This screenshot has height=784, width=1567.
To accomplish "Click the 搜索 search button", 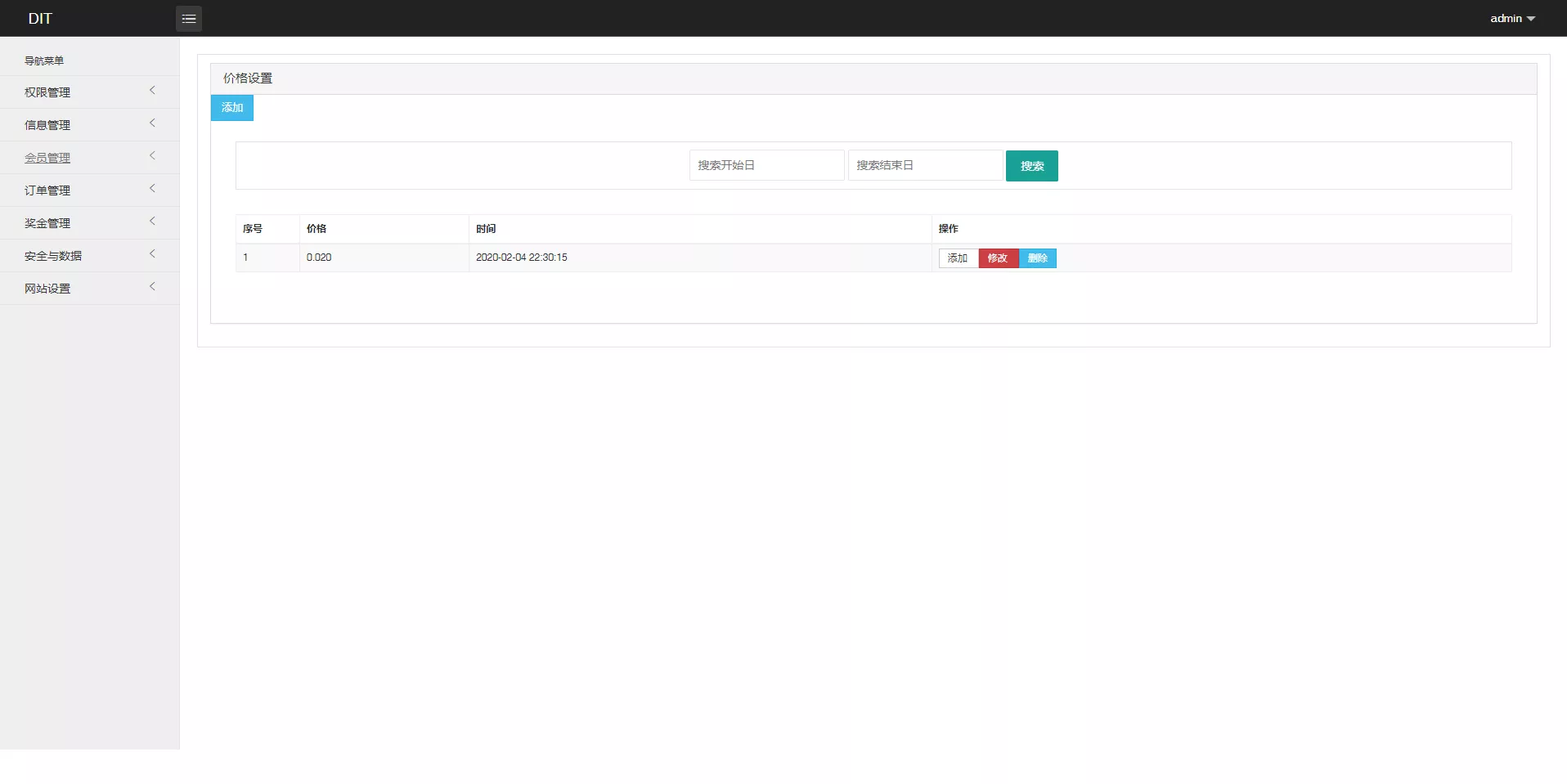I will [x=1031, y=165].
